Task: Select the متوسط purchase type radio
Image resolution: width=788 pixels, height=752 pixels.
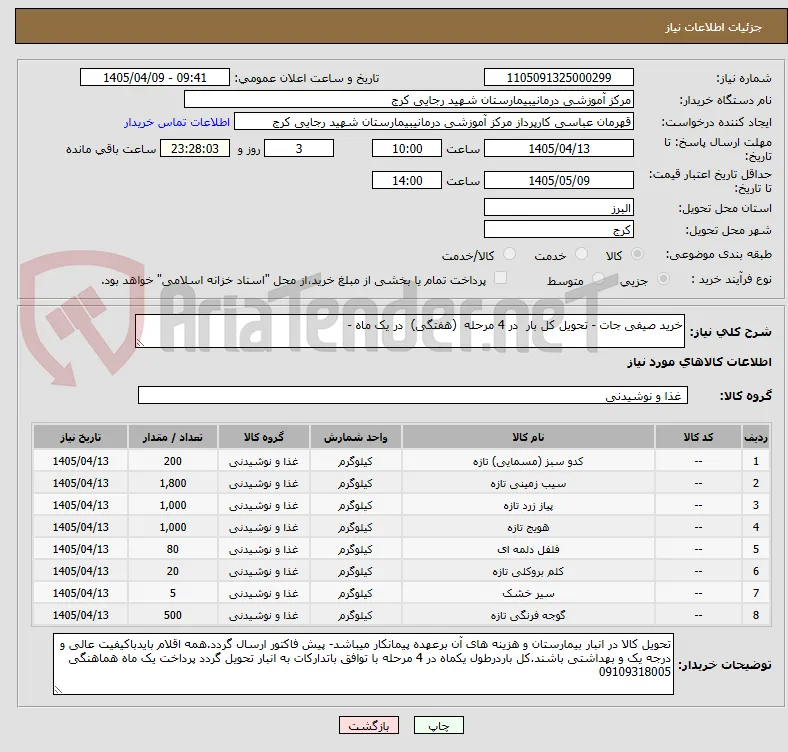Action: coord(598,278)
